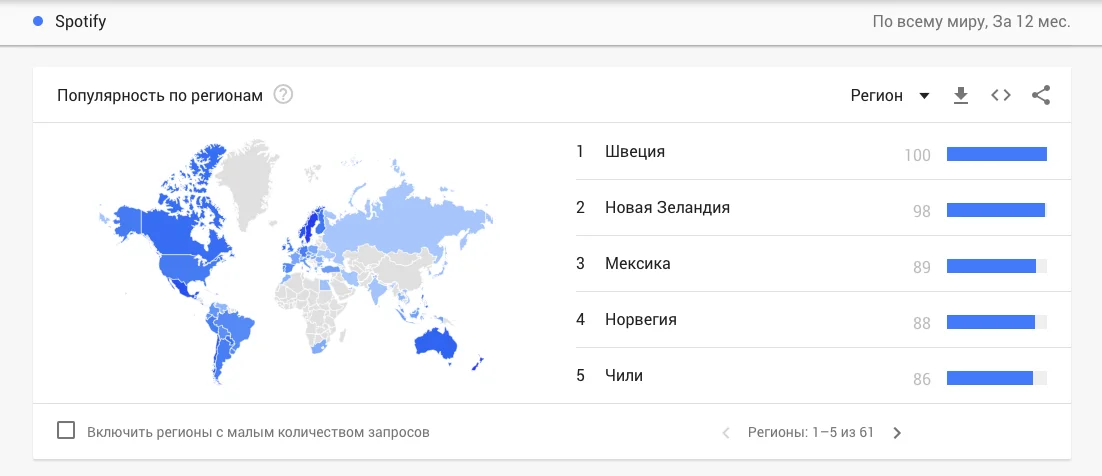The width and height of the screenshot is (1102, 476).
Task: Click Australia on the world map
Action: (435, 344)
